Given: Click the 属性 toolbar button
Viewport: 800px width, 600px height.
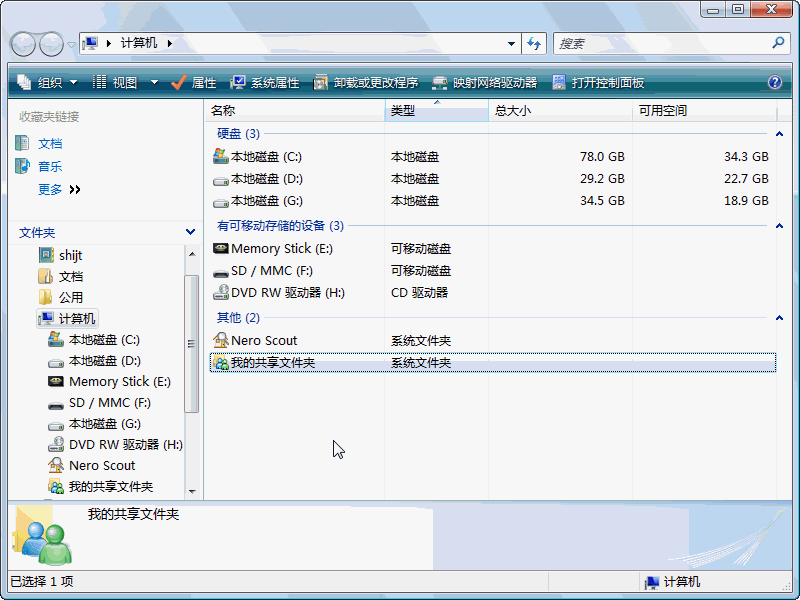Looking at the screenshot, I should click(x=193, y=82).
